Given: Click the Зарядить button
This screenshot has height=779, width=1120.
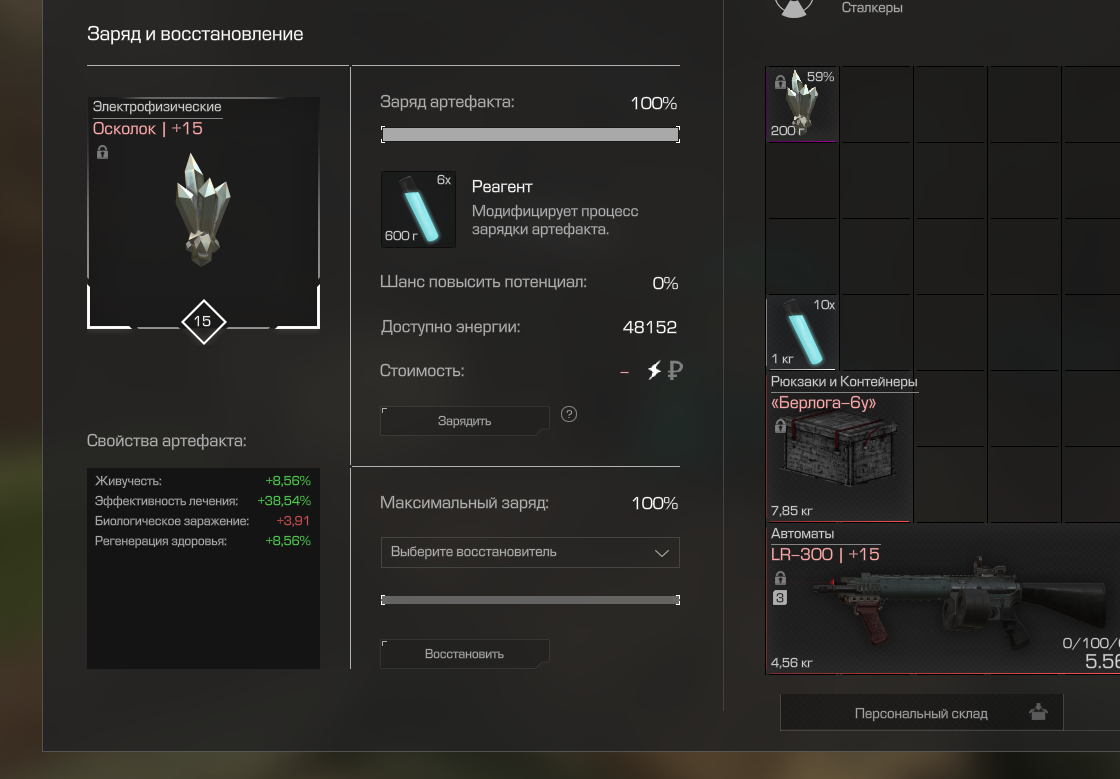Looking at the screenshot, I should coord(464,421).
